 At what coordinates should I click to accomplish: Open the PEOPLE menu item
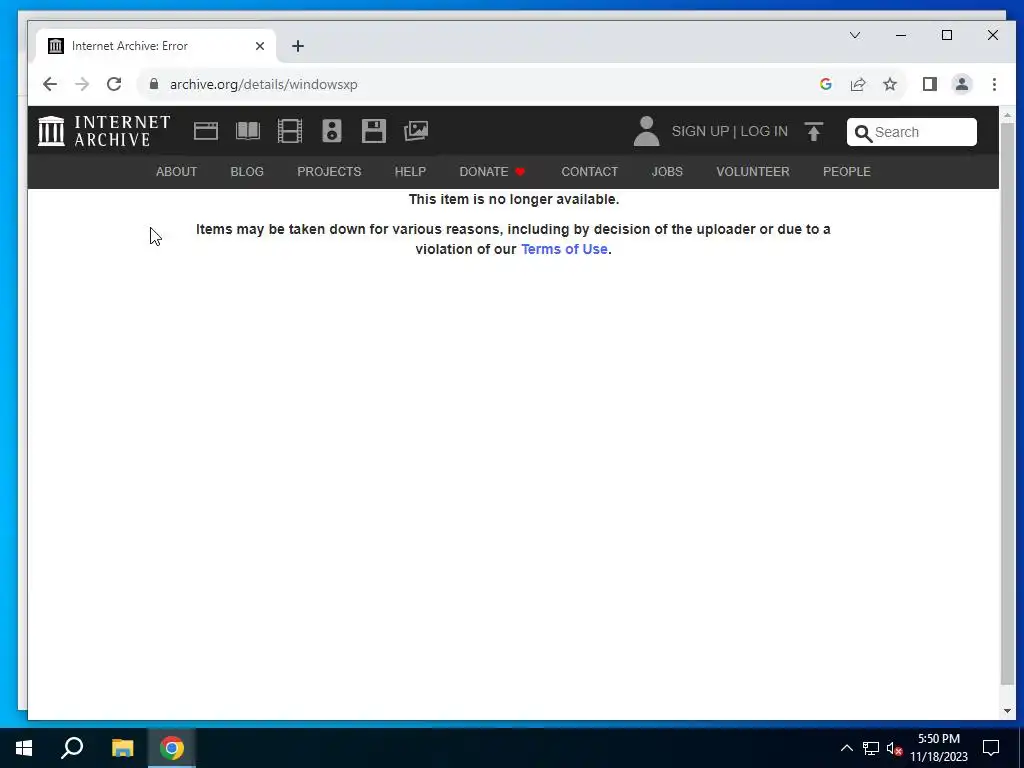coord(846,172)
